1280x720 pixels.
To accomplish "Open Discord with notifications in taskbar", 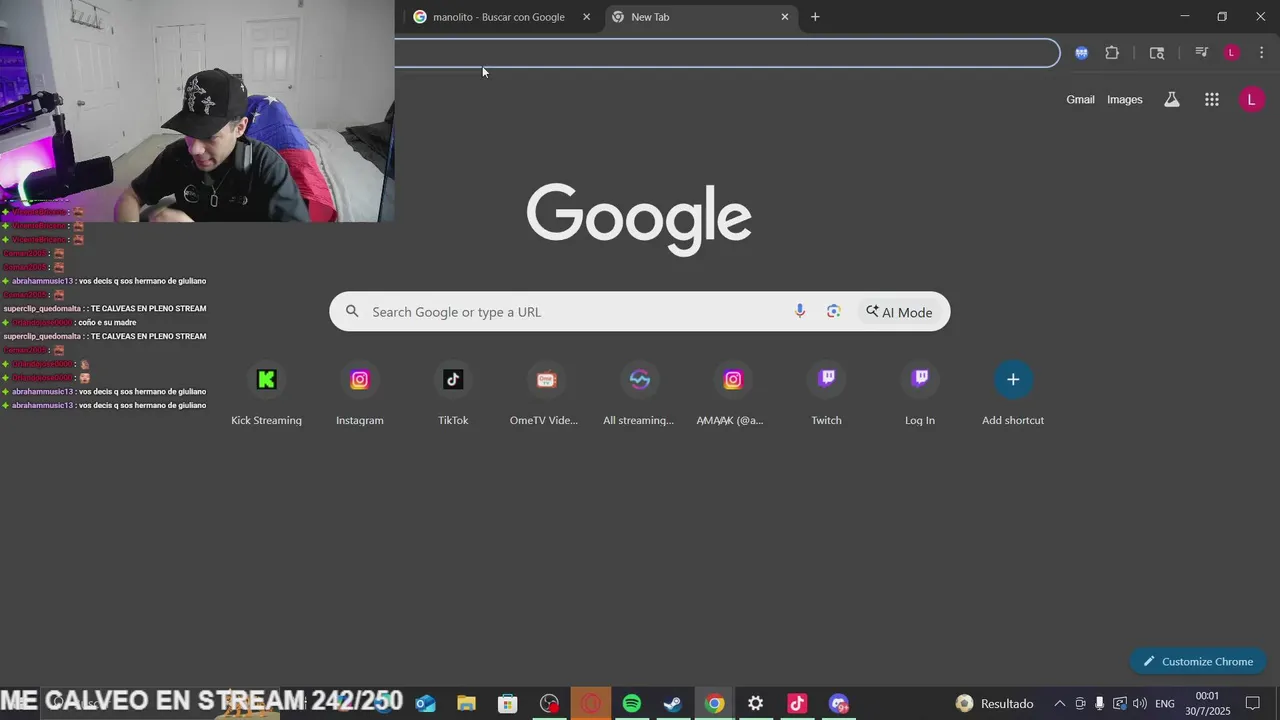I will [x=839, y=704].
